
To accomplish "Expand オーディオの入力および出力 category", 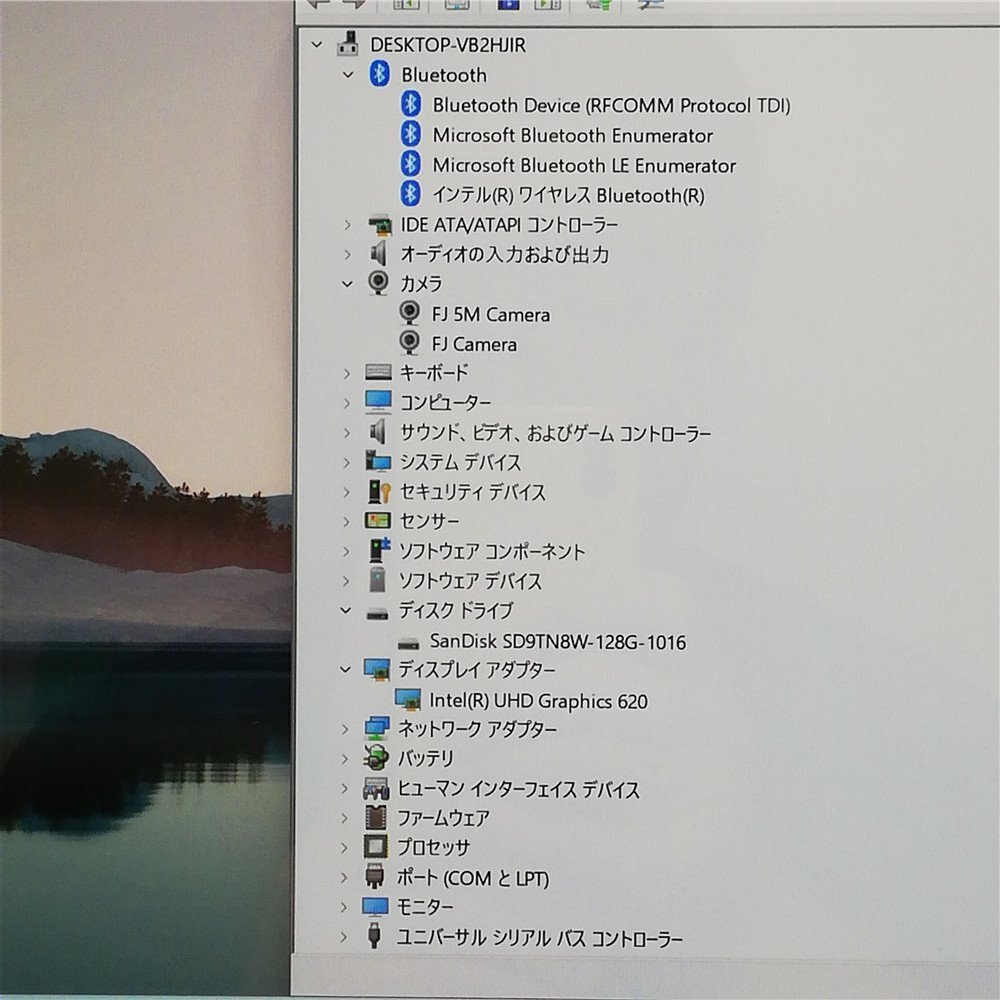I will click(x=347, y=254).
